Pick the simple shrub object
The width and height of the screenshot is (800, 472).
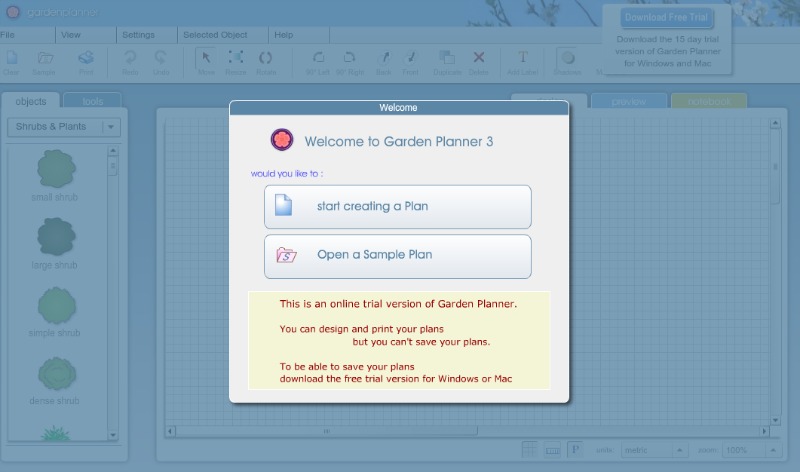point(56,305)
